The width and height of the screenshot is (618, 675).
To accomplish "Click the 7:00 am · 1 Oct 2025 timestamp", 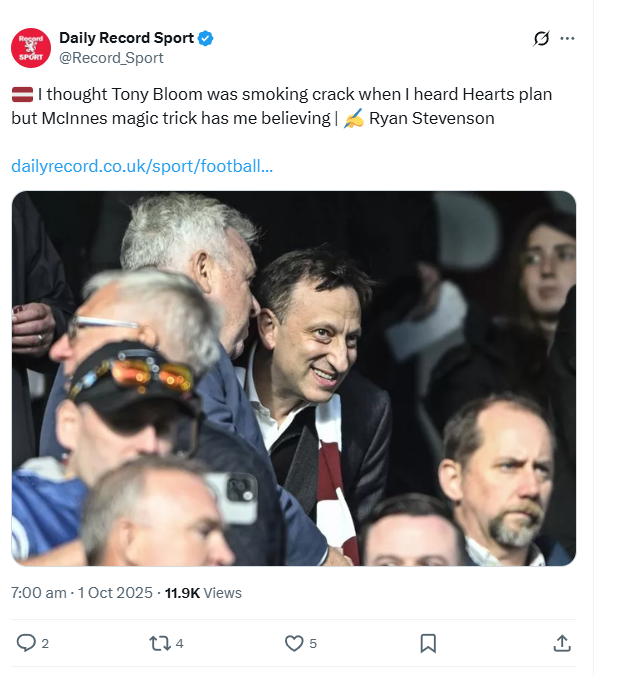I will coord(82,593).
